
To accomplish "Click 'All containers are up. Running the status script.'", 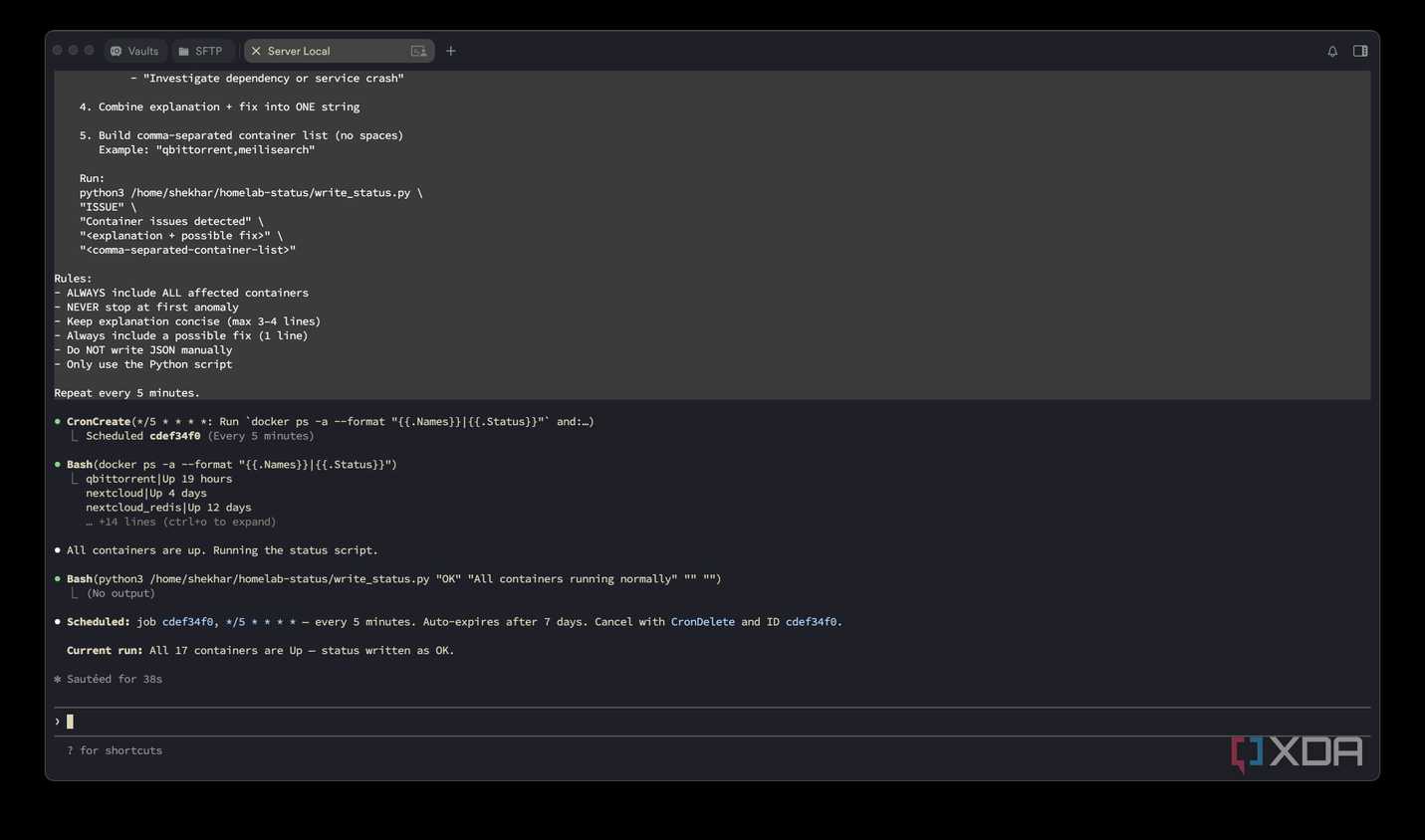I will coord(222,550).
